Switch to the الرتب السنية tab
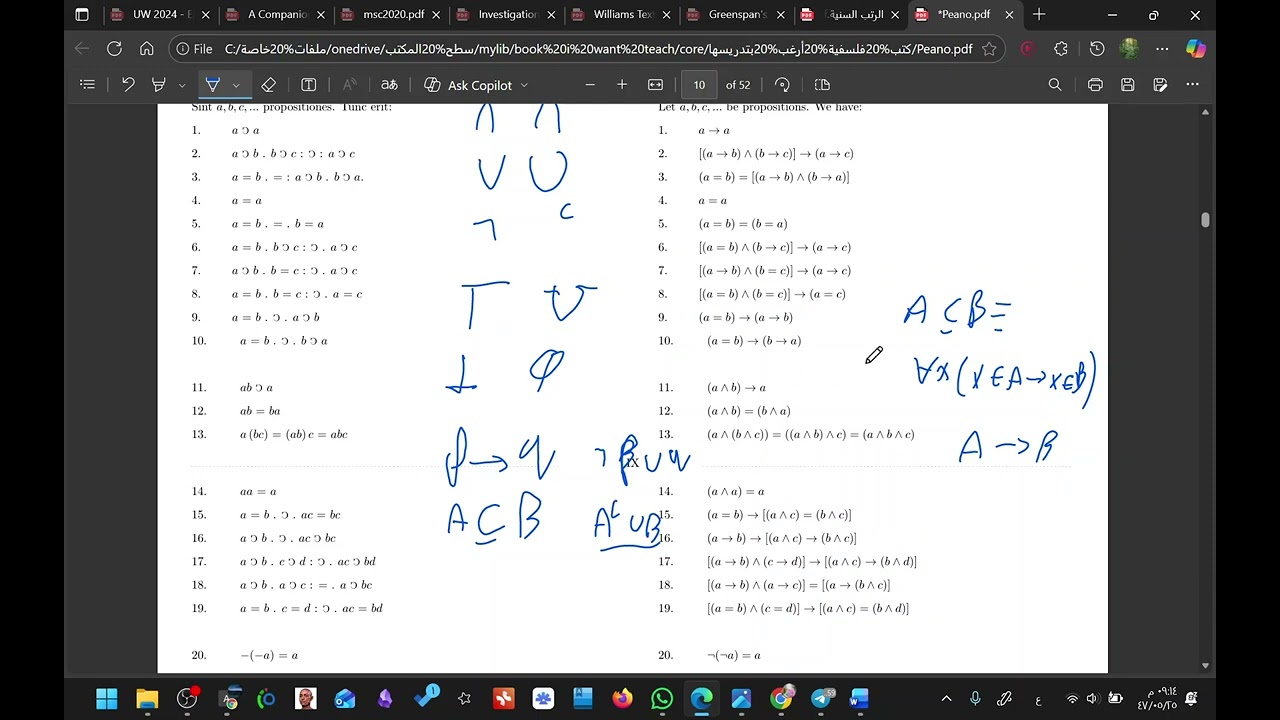This screenshot has height=720, width=1280. point(852,15)
